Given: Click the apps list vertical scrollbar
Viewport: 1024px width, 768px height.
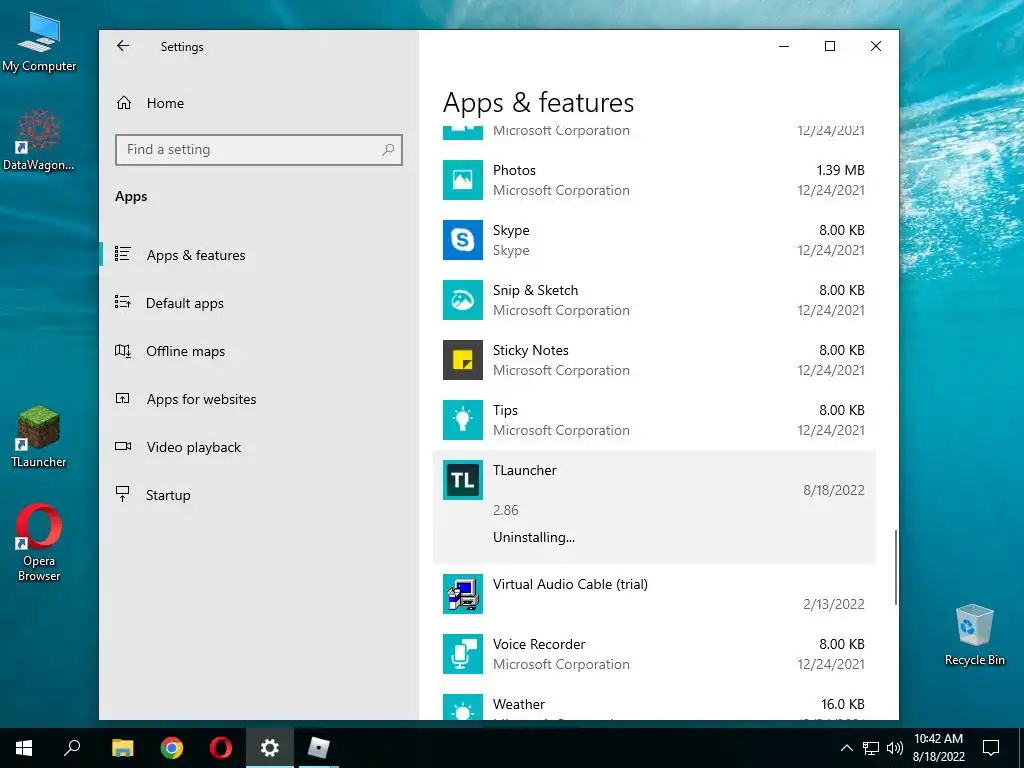Looking at the screenshot, I should (x=895, y=567).
